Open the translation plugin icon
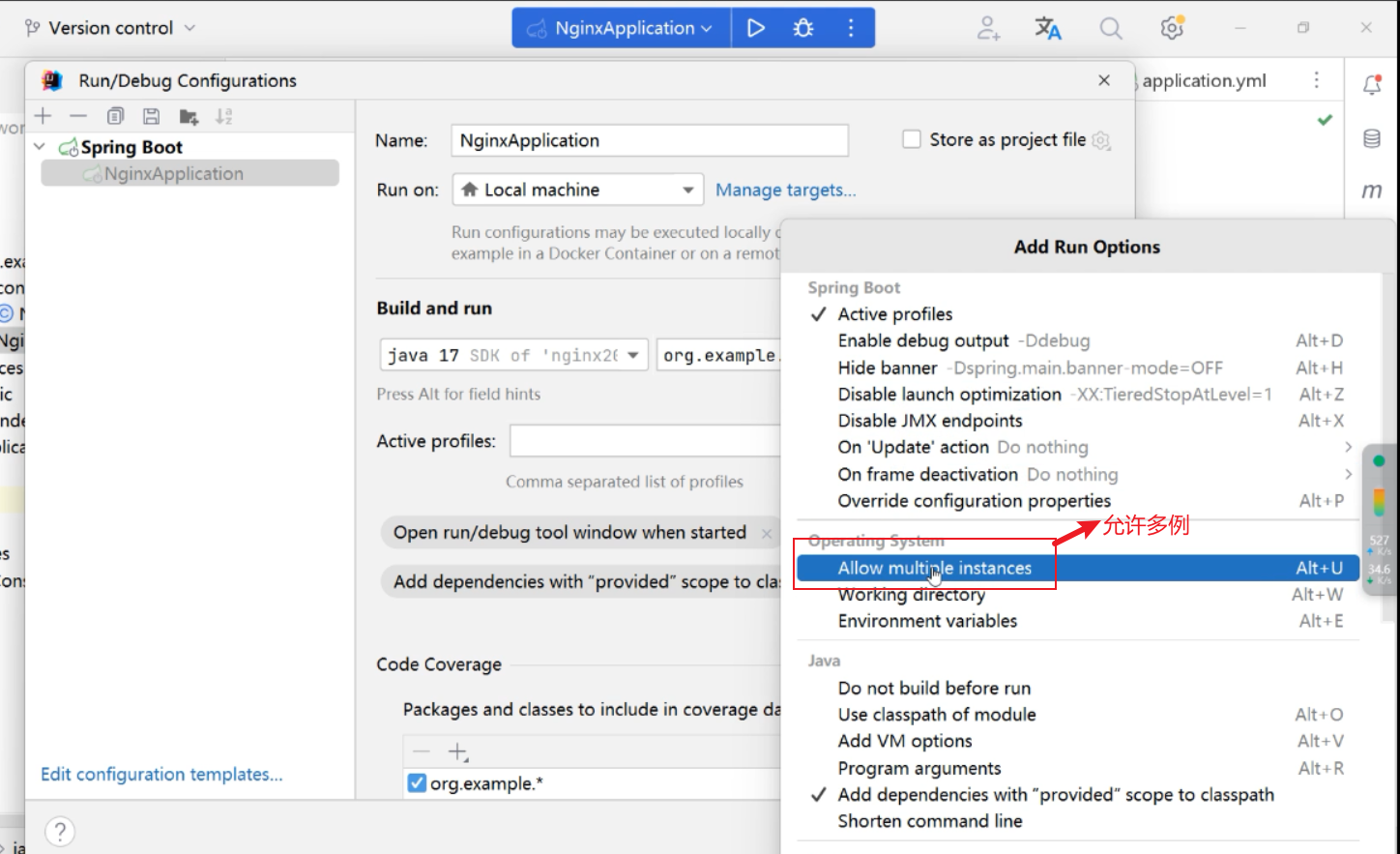The width and height of the screenshot is (1400, 854). 1048,28
